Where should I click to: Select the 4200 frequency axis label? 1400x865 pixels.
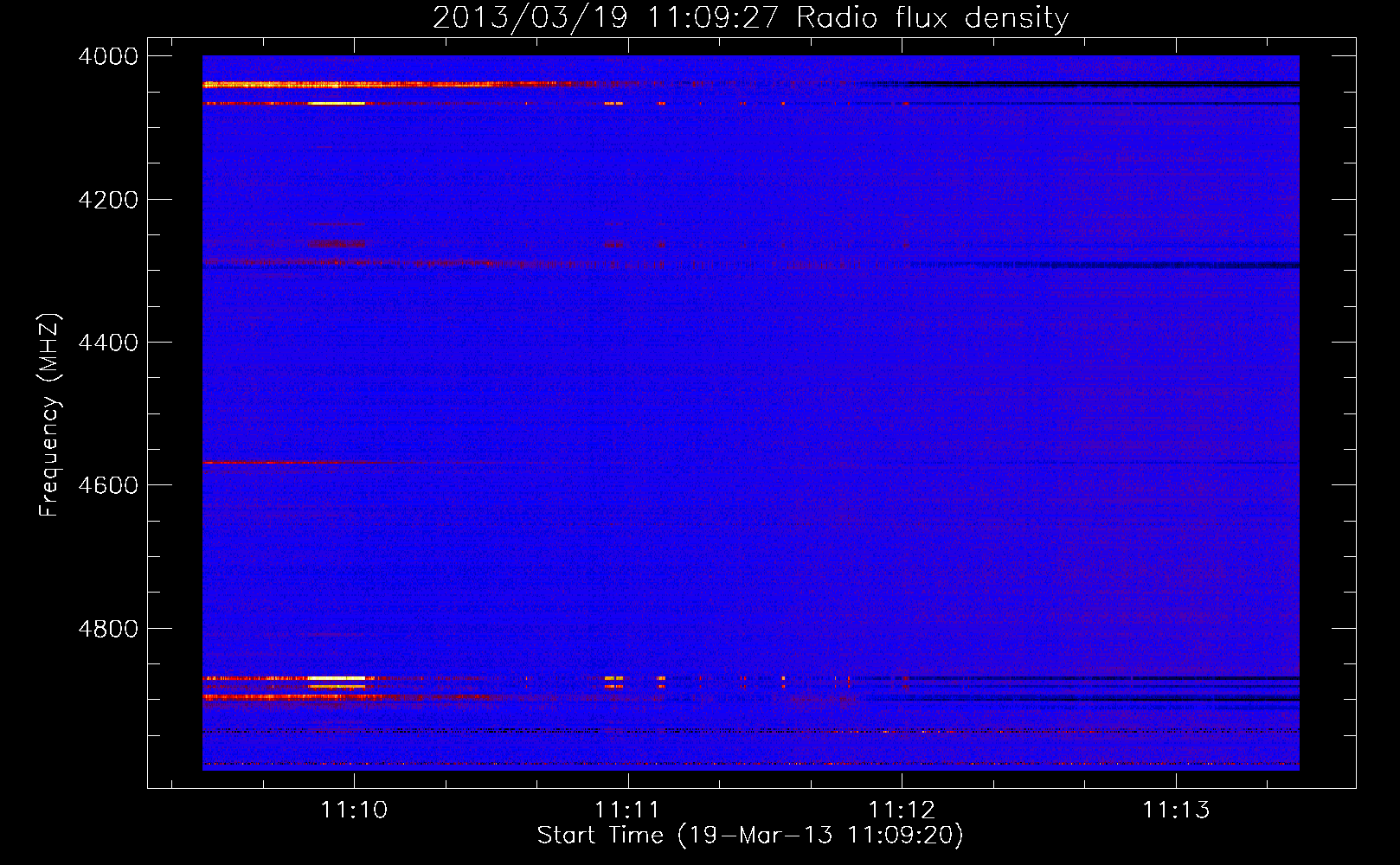108,200
